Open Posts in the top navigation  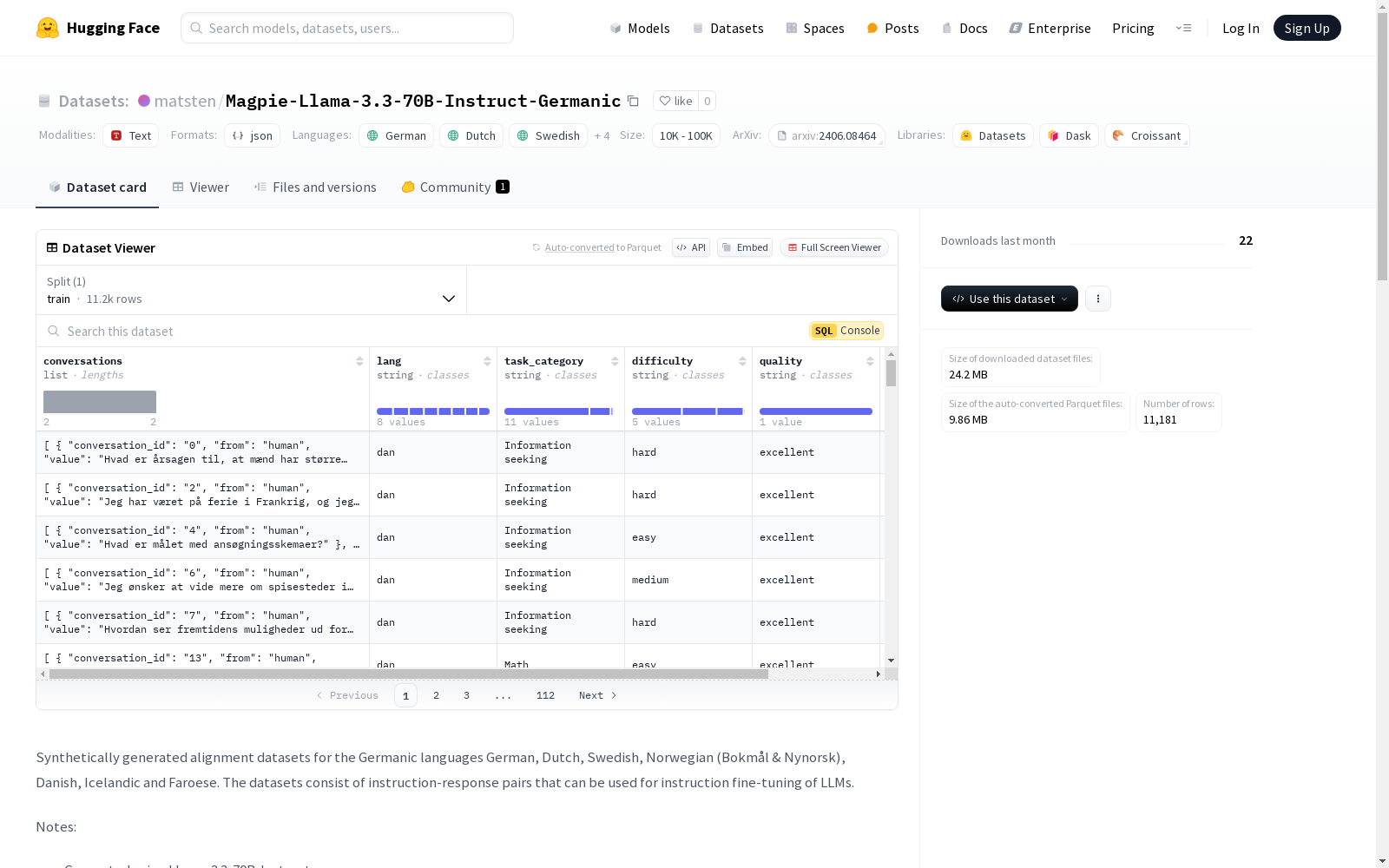892,28
